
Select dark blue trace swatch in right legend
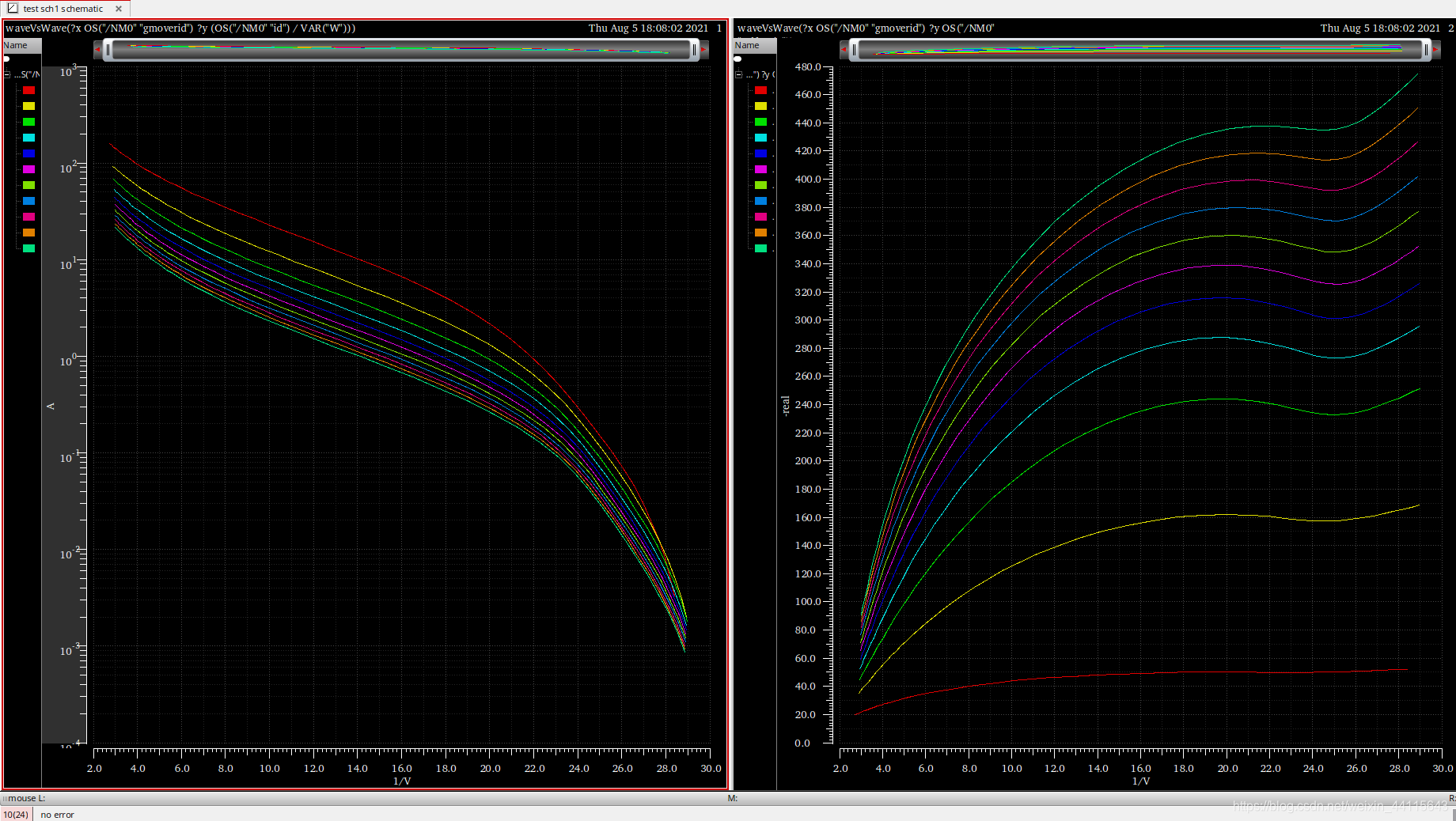click(760, 153)
